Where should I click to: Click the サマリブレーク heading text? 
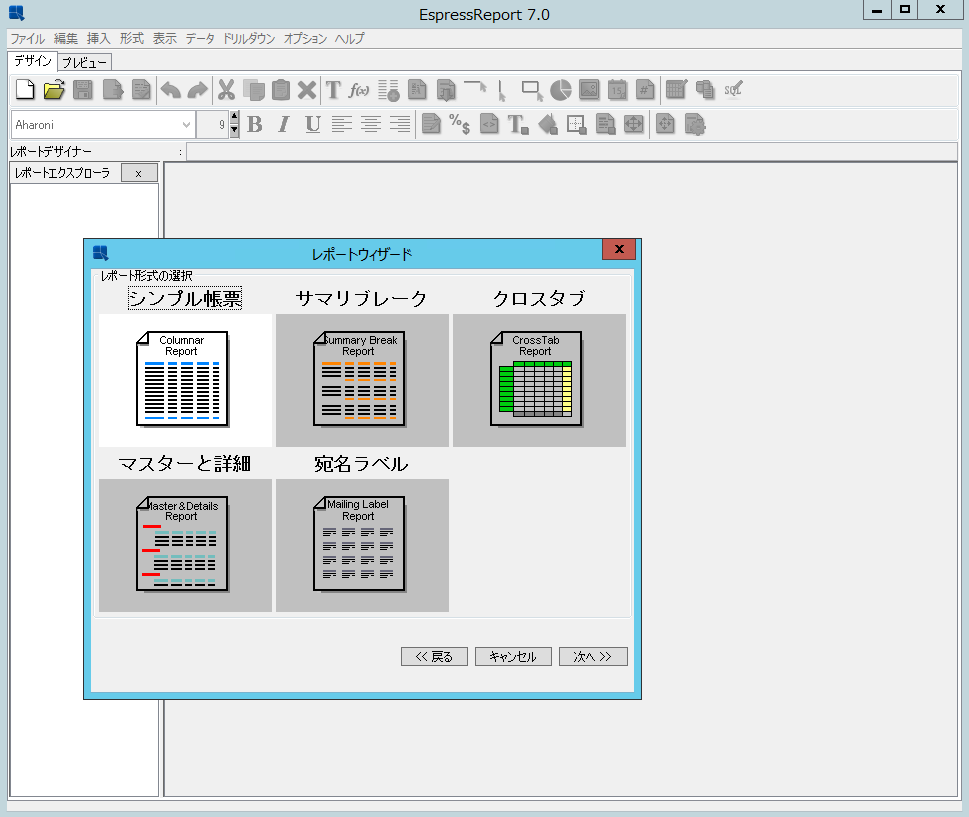point(362,298)
